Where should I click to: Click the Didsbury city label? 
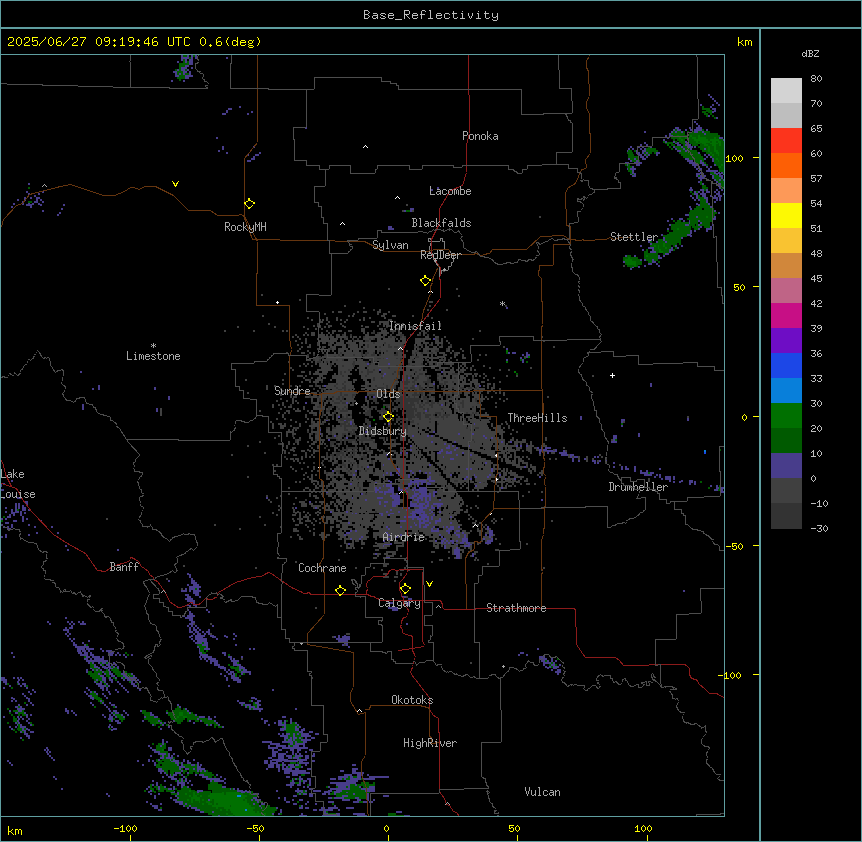[x=383, y=431]
